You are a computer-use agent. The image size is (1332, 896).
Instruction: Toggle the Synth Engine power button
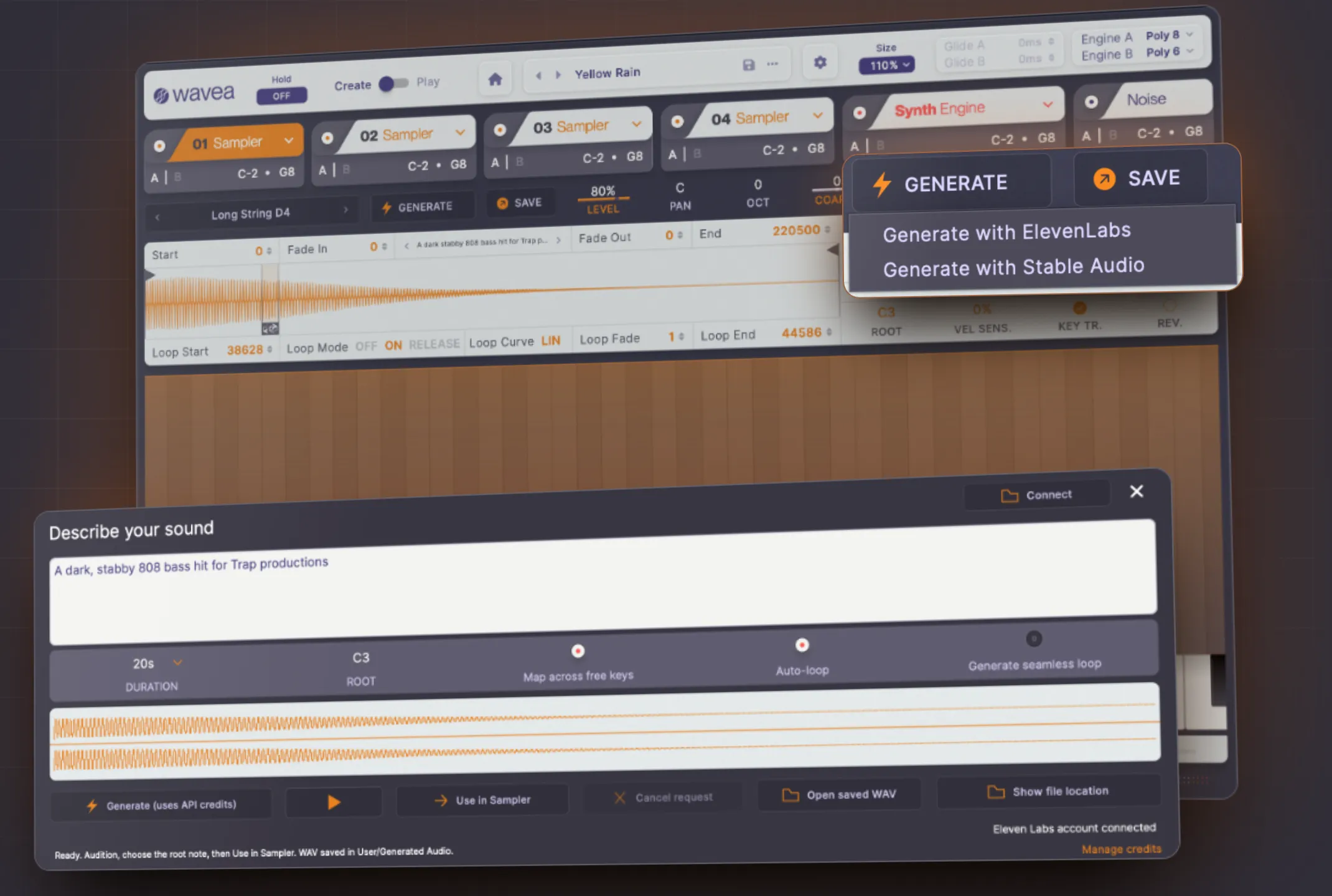(860, 113)
